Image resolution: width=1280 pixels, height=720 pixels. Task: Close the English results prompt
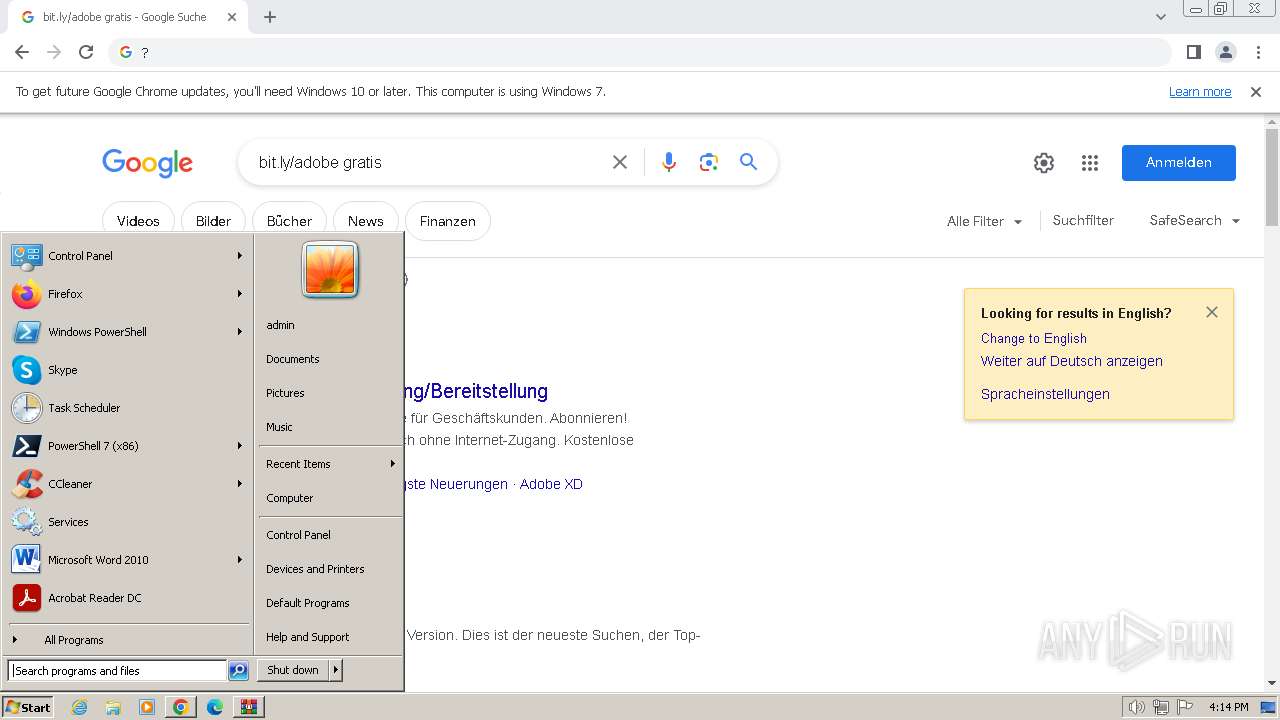coord(1212,312)
